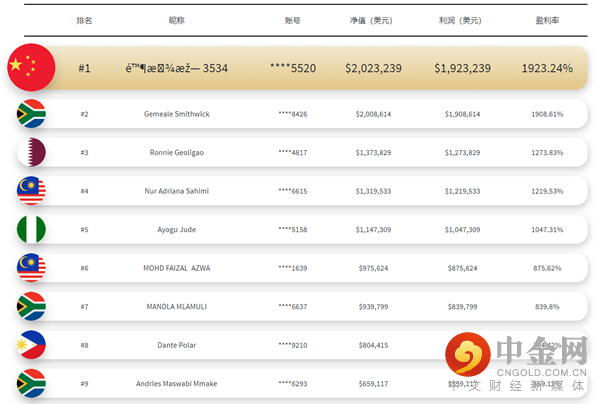This screenshot has width=602, height=404.
Task: Click the 排名 column header
Action: point(84,20)
